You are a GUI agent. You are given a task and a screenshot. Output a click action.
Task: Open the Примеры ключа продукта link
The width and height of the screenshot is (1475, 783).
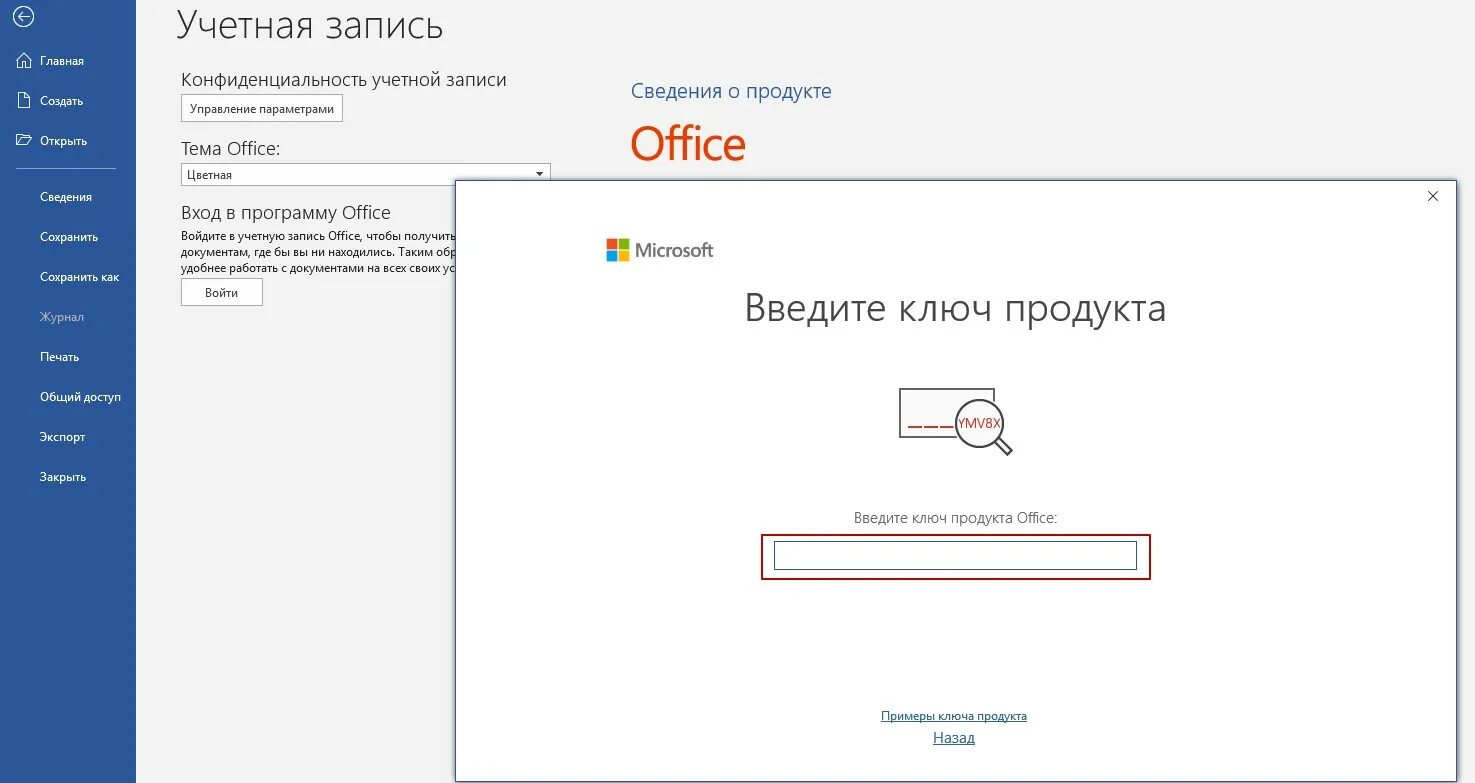pyautogui.click(x=954, y=716)
